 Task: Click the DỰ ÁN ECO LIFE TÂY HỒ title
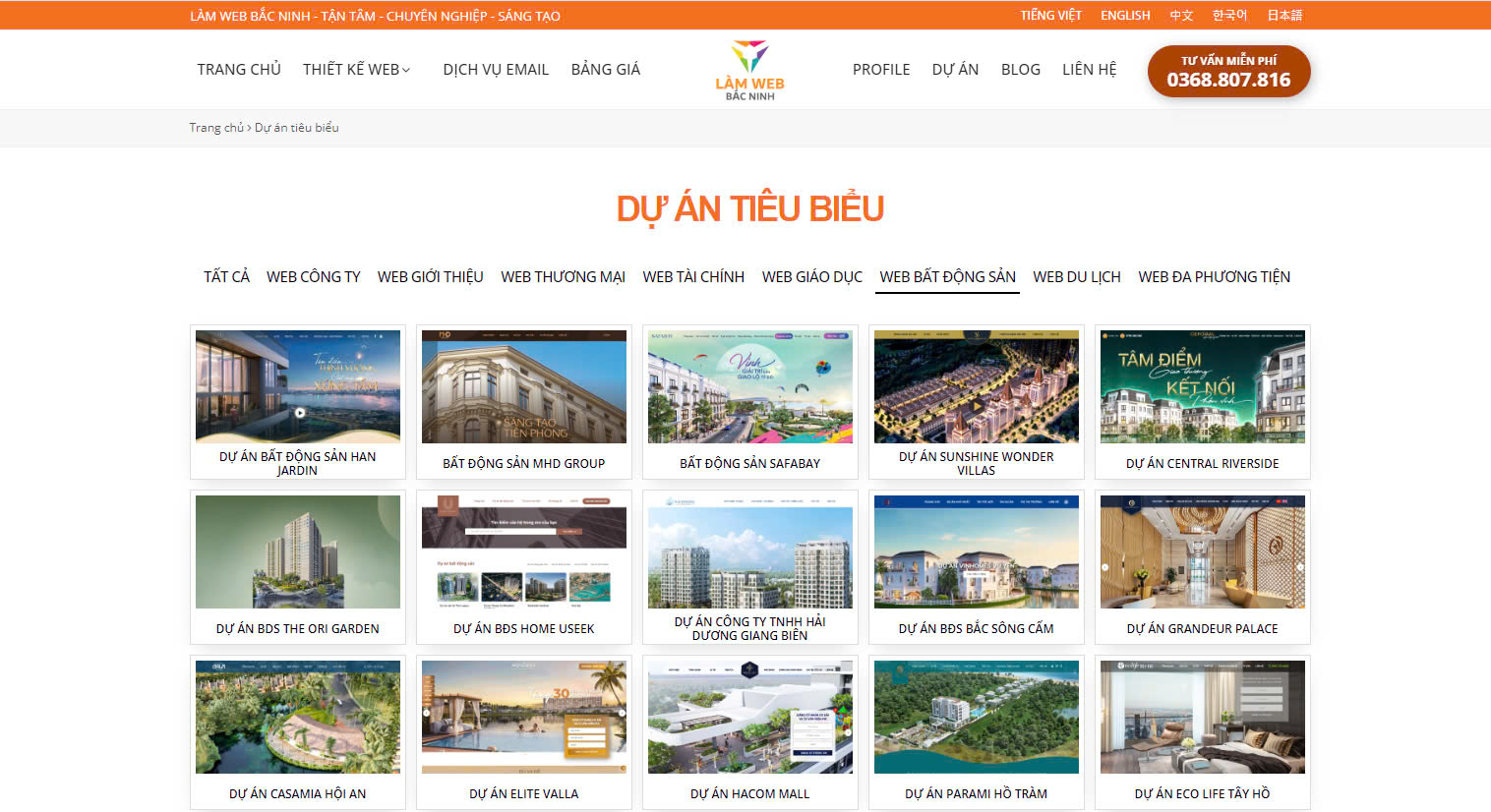1203,794
